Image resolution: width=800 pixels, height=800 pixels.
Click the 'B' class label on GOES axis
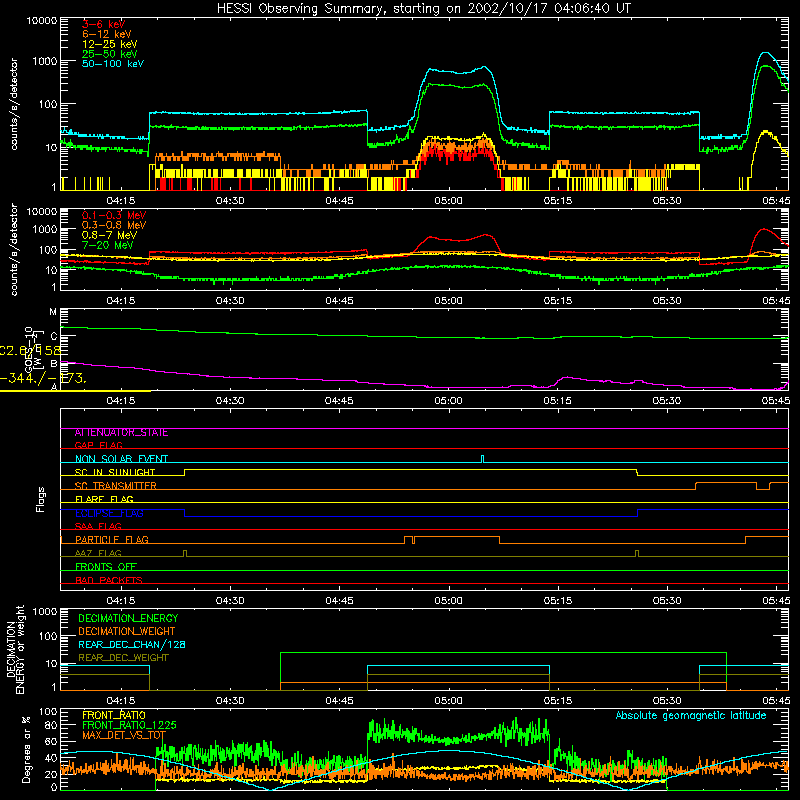[x=54, y=364]
